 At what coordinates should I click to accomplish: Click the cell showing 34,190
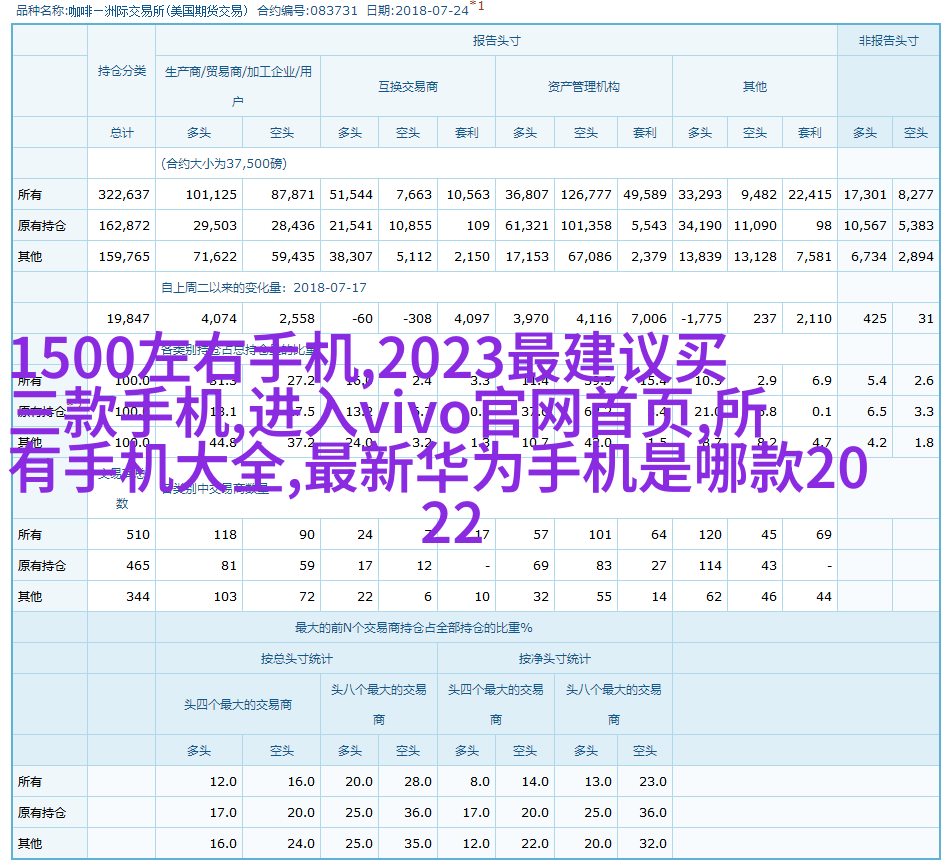click(700, 225)
